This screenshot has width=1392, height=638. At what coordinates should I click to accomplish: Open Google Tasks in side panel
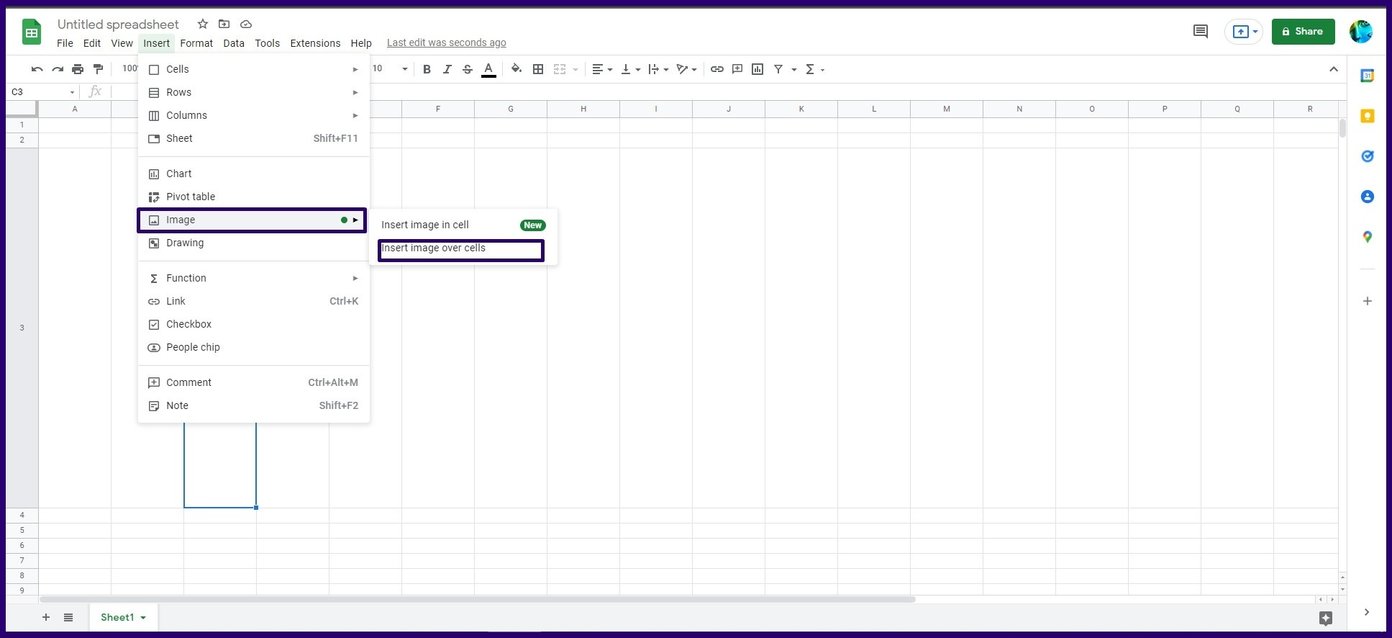point(1367,156)
